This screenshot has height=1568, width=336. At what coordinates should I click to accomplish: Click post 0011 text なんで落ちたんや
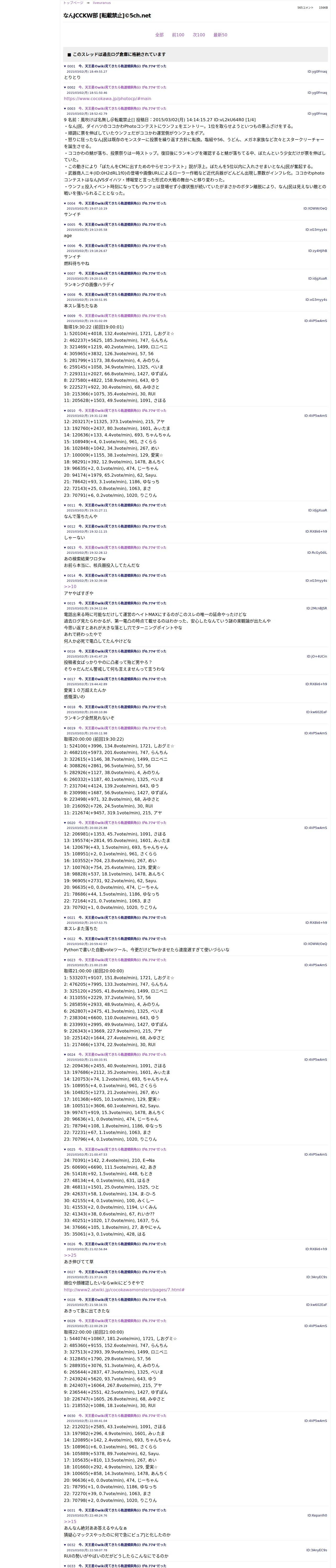tap(81, 516)
